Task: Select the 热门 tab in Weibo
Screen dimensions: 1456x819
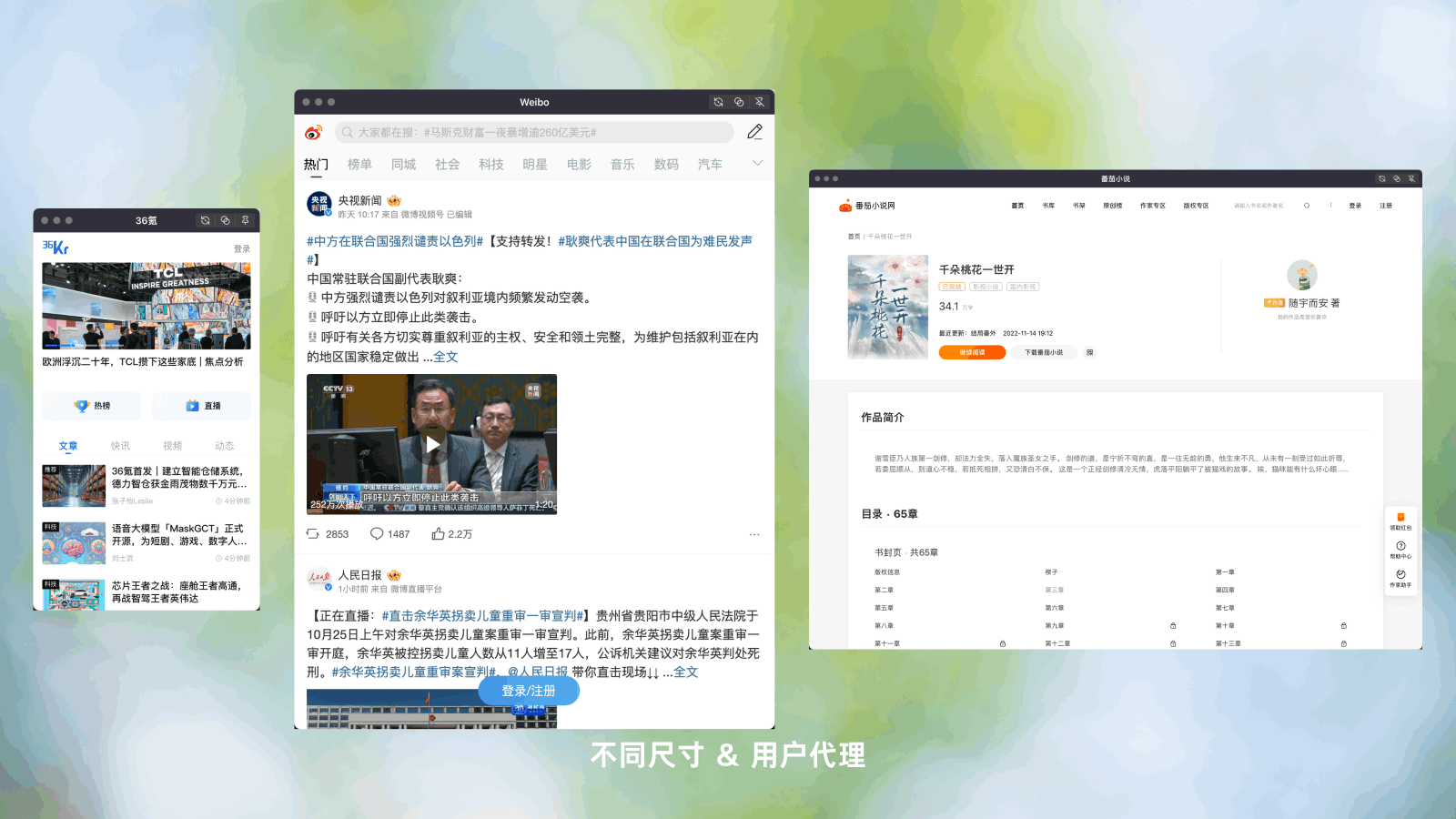Action: pos(316,165)
